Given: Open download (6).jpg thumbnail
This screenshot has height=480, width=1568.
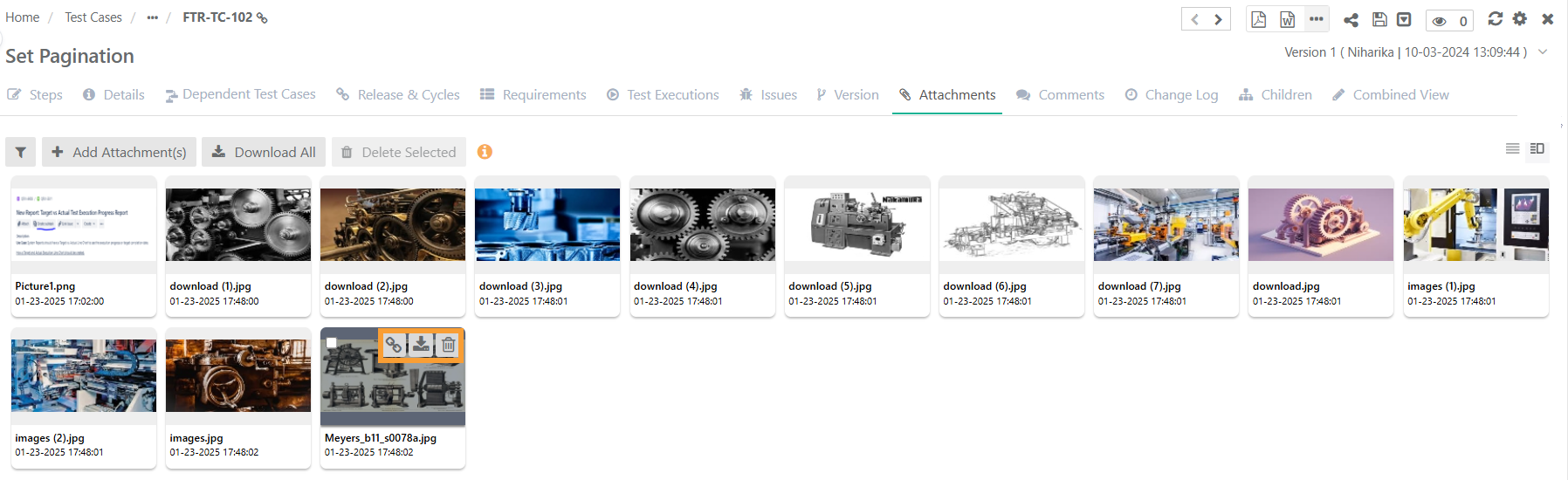Looking at the screenshot, I should tap(1012, 224).
